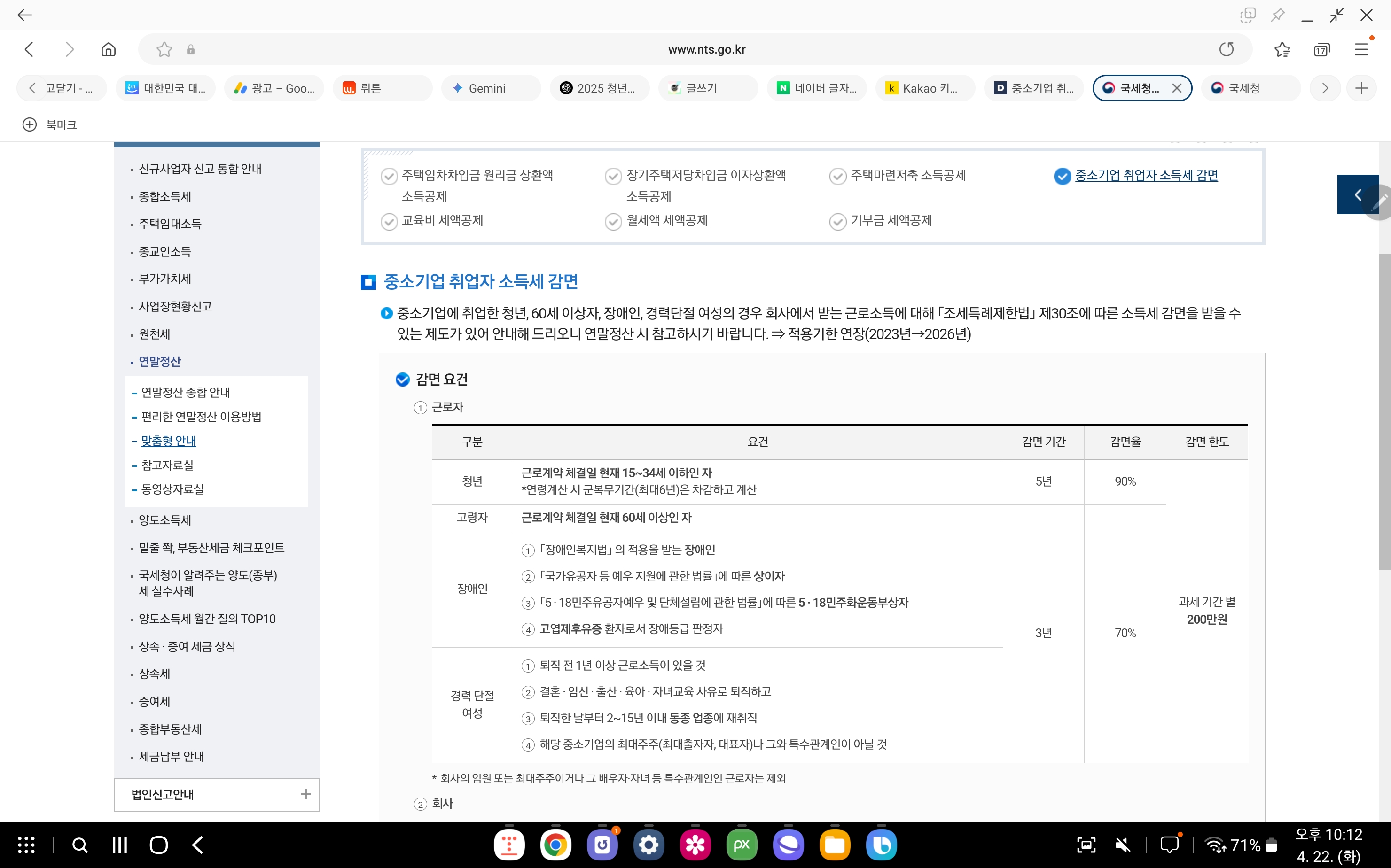Reload the page using refresh icon

coord(1226,49)
